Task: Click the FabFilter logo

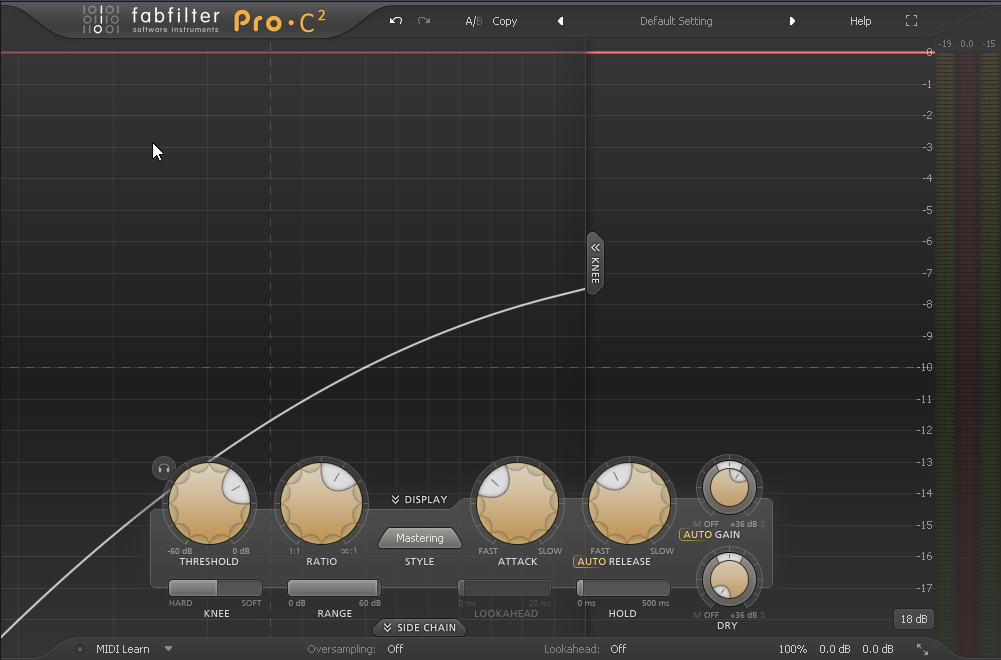Action: coord(151,20)
